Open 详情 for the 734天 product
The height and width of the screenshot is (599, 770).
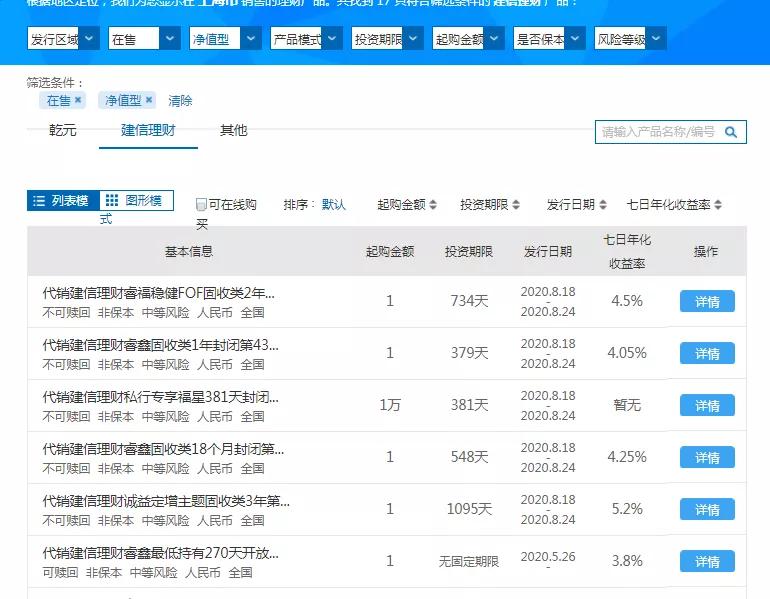pos(707,301)
